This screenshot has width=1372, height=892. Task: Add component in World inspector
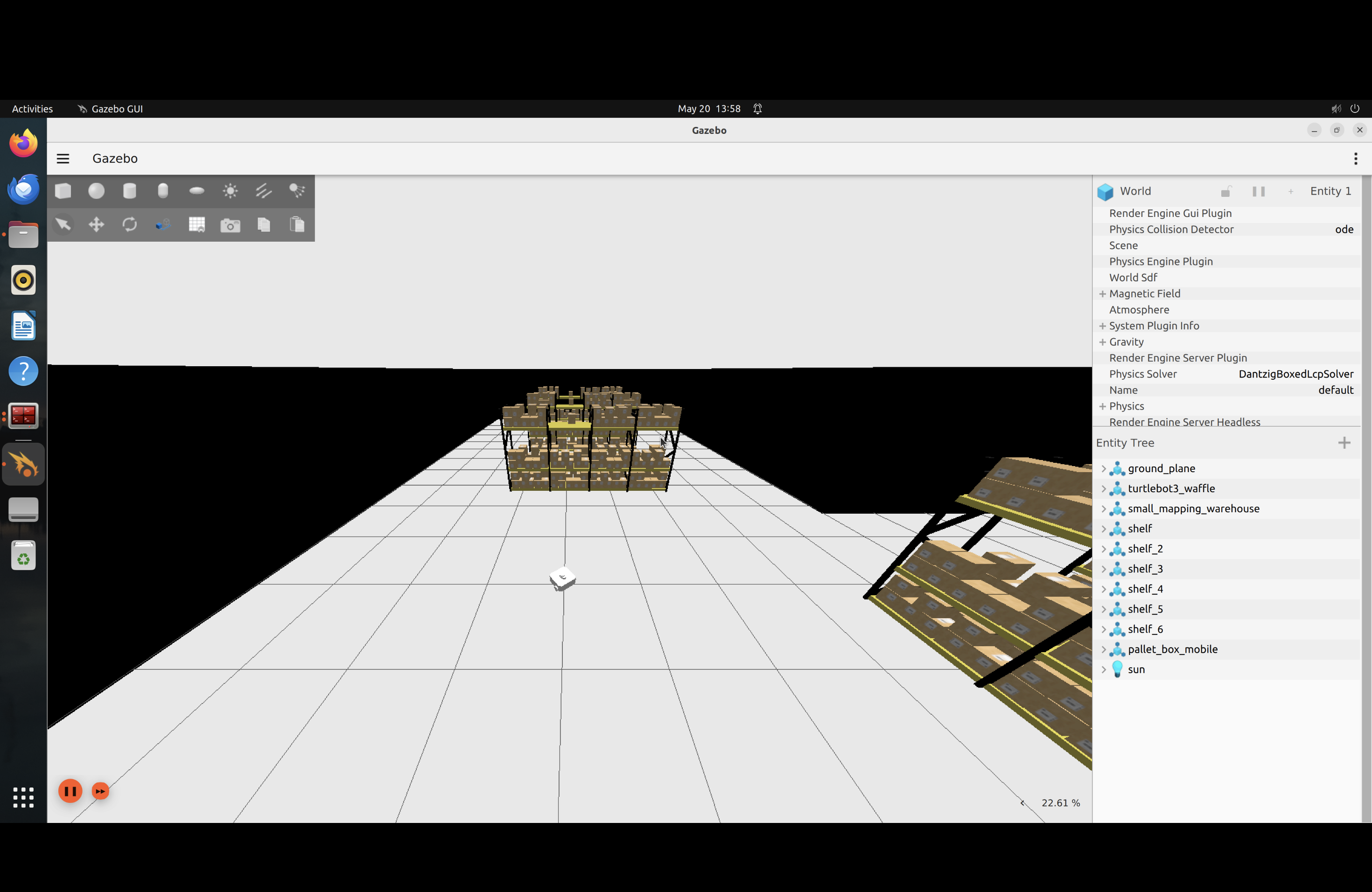click(x=1291, y=191)
